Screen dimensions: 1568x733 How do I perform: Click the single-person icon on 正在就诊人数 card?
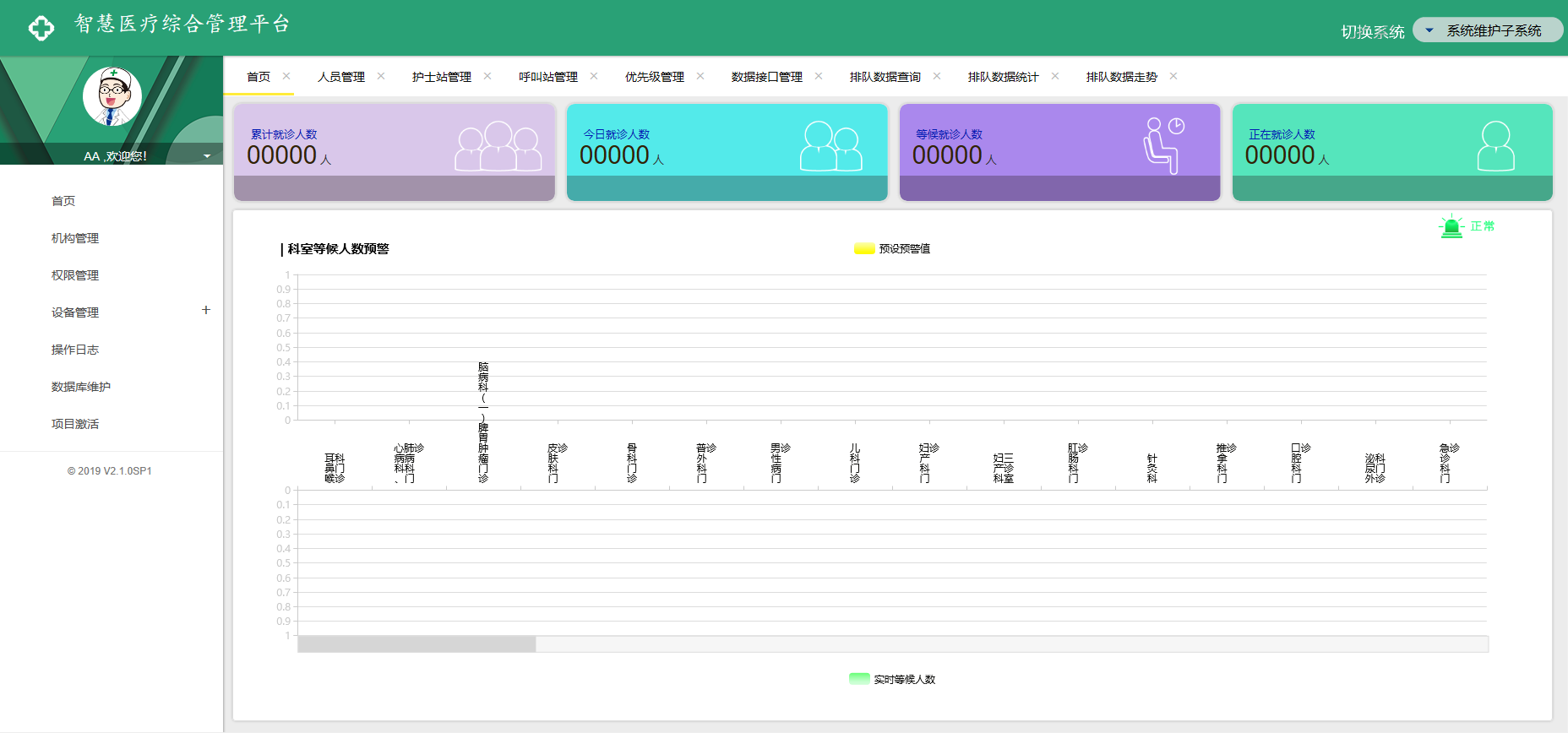tap(1495, 146)
